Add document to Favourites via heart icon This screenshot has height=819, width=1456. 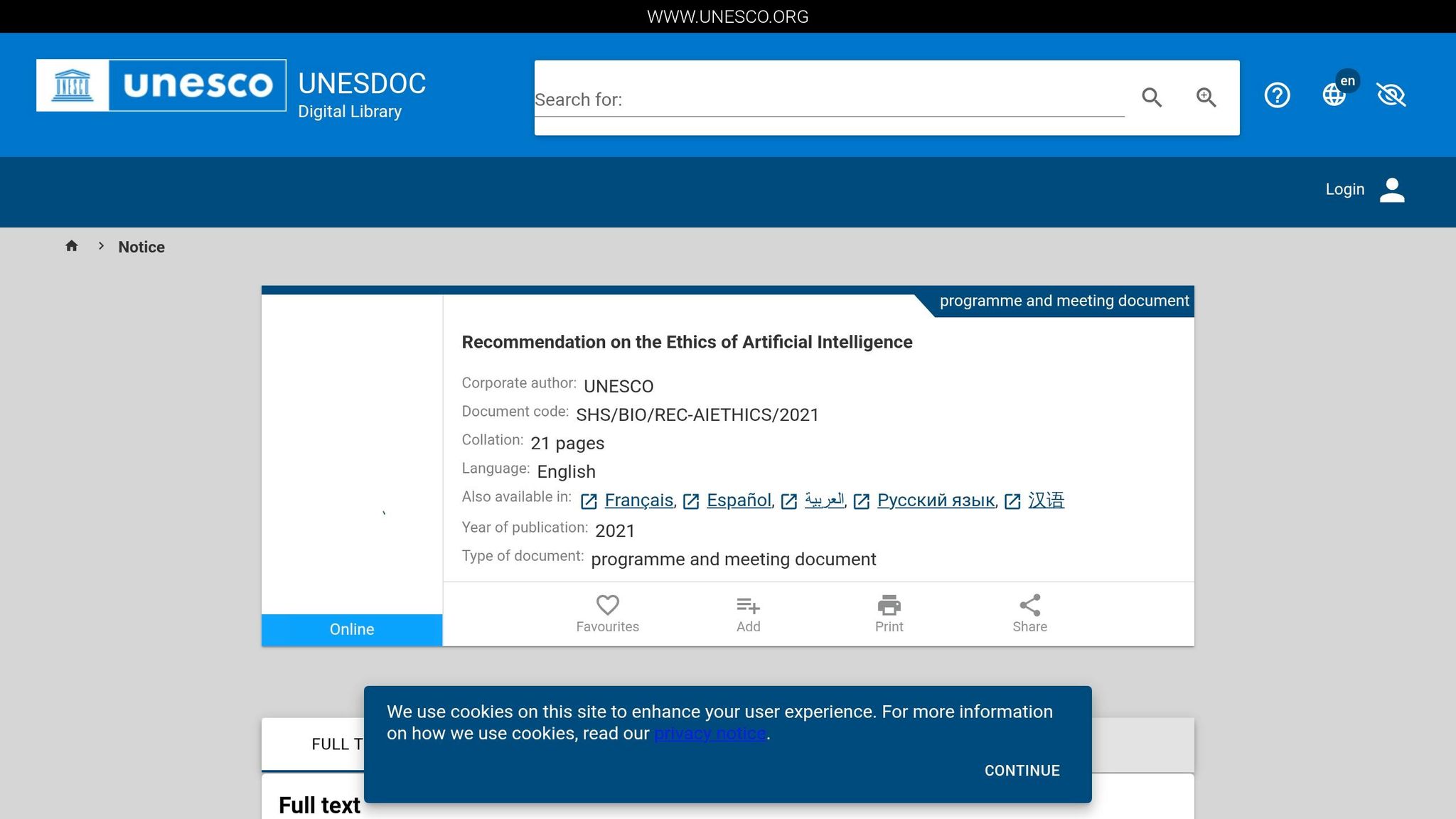coord(606,605)
